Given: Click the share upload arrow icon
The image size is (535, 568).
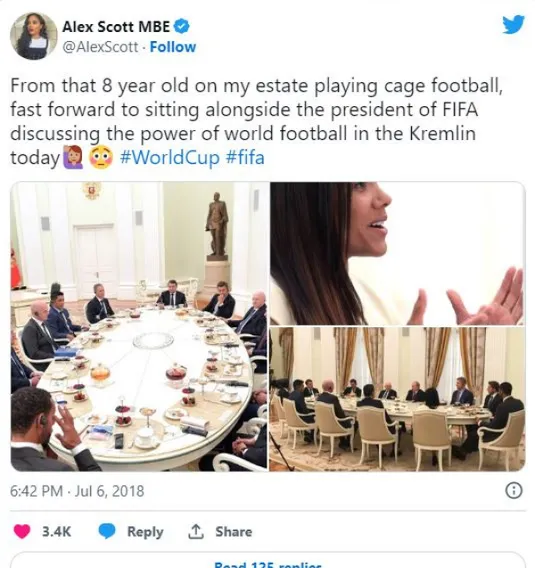Looking at the screenshot, I should pyautogui.click(x=195, y=531).
